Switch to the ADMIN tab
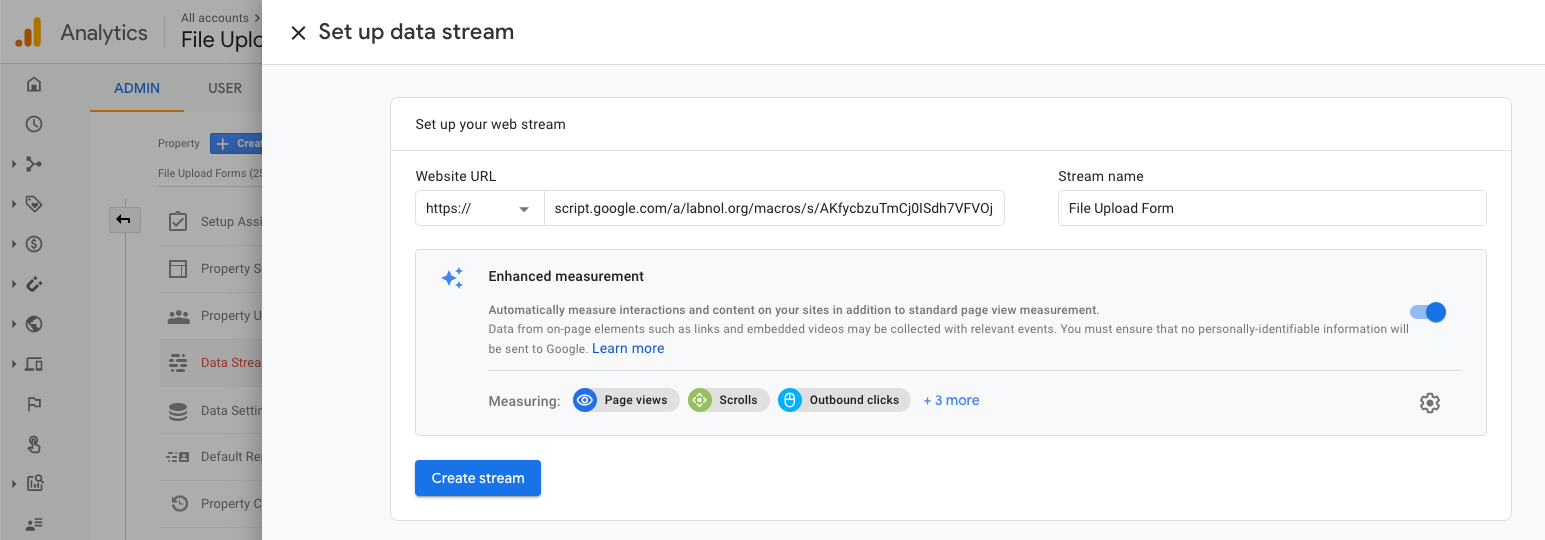The width and height of the screenshot is (1545, 540). click(137, 88)
